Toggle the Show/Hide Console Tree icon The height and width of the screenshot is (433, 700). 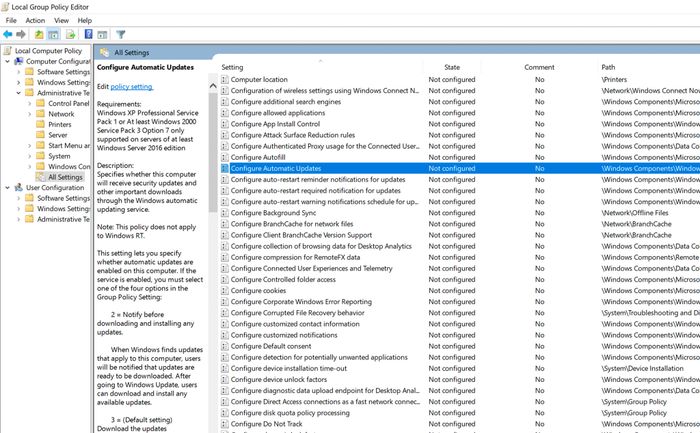53,34
